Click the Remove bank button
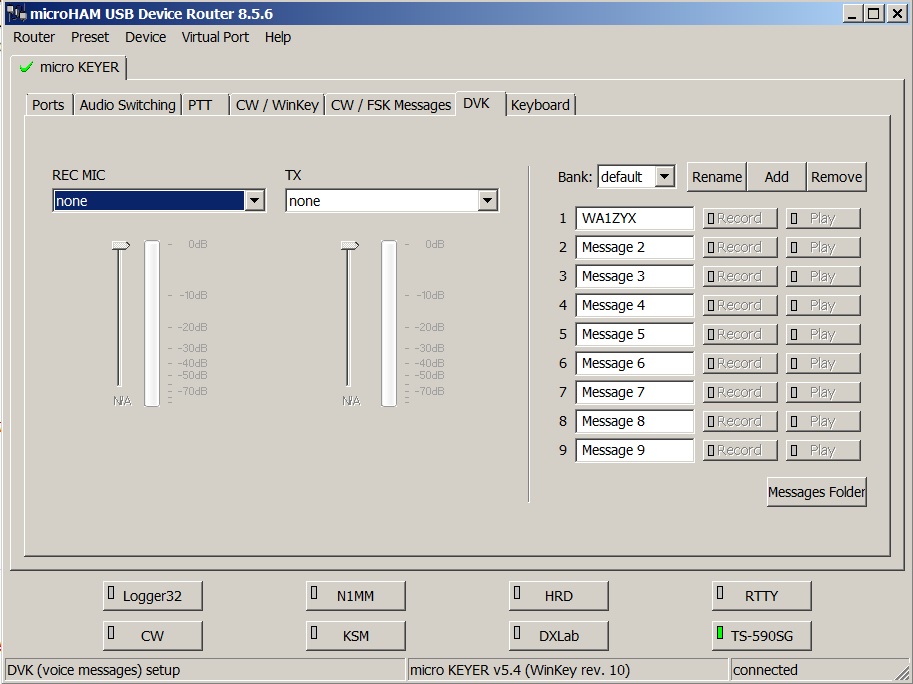This screenshot has width=913, height=684. pos(836,177)
